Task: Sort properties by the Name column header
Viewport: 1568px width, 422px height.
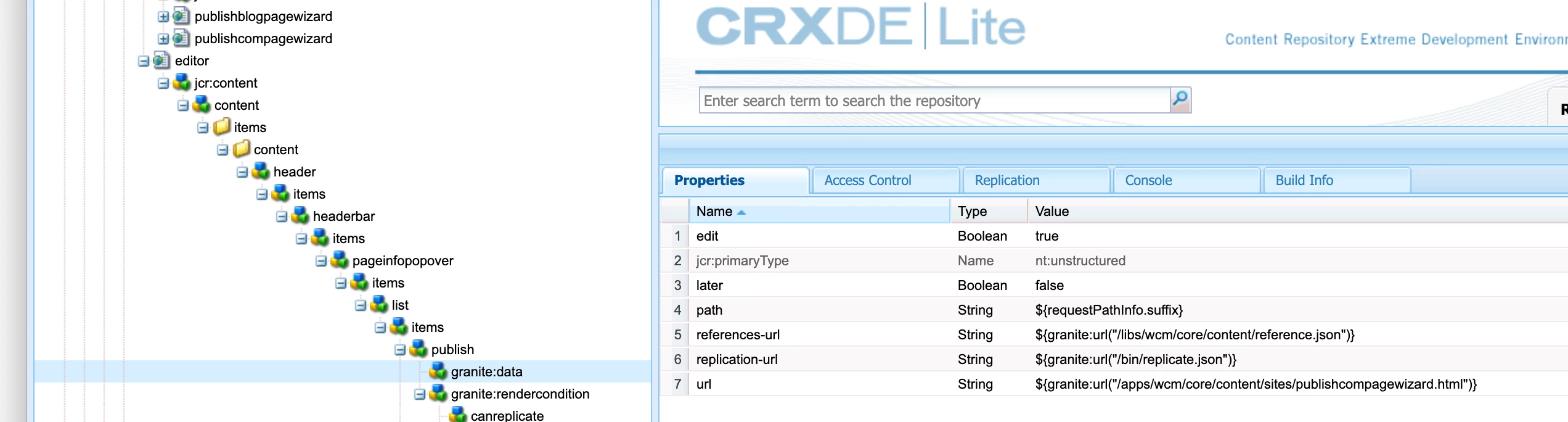Action: (819, 211)
